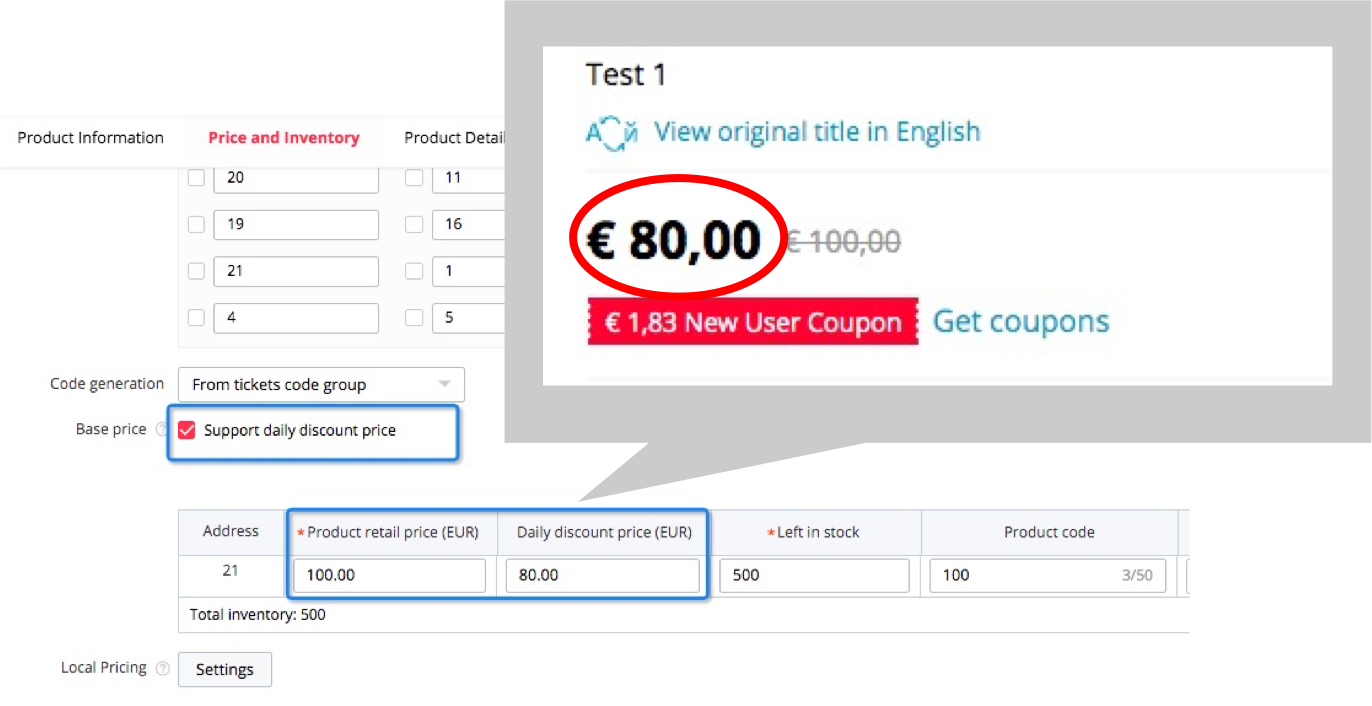This screenshot has height=706, width=1372.
Task: Click the Get coupons link
Action: pos(1021,322)
